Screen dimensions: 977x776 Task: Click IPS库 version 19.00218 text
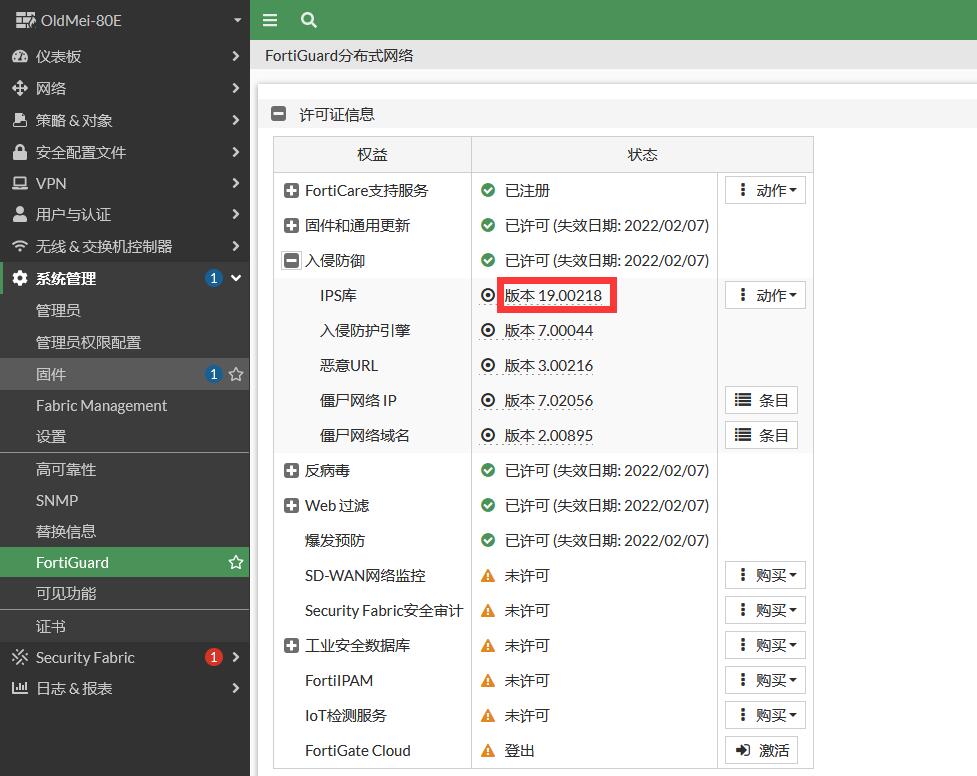(x=553, y=295)
